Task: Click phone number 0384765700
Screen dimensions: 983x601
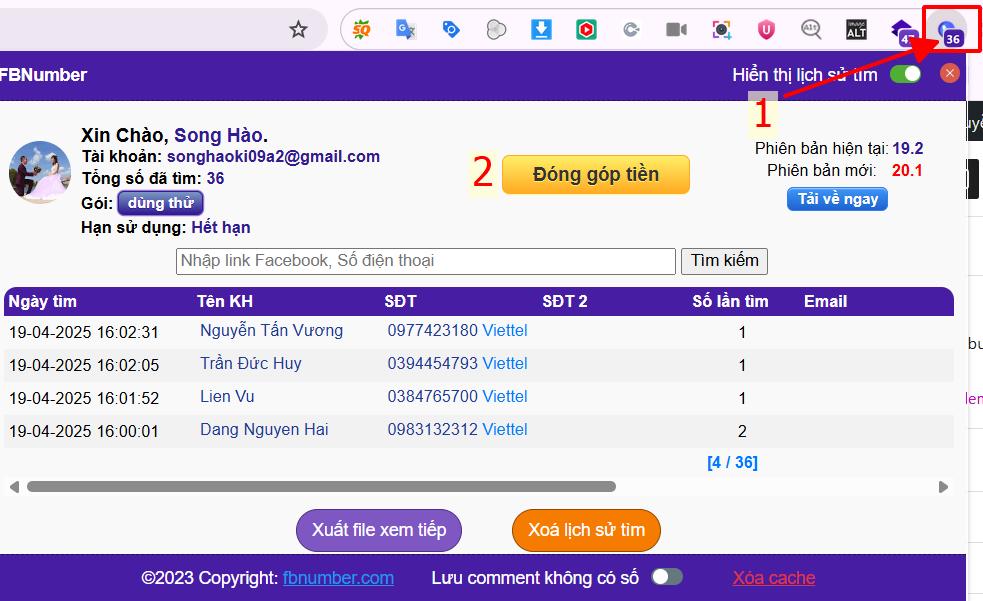Action: click(433, 397)
